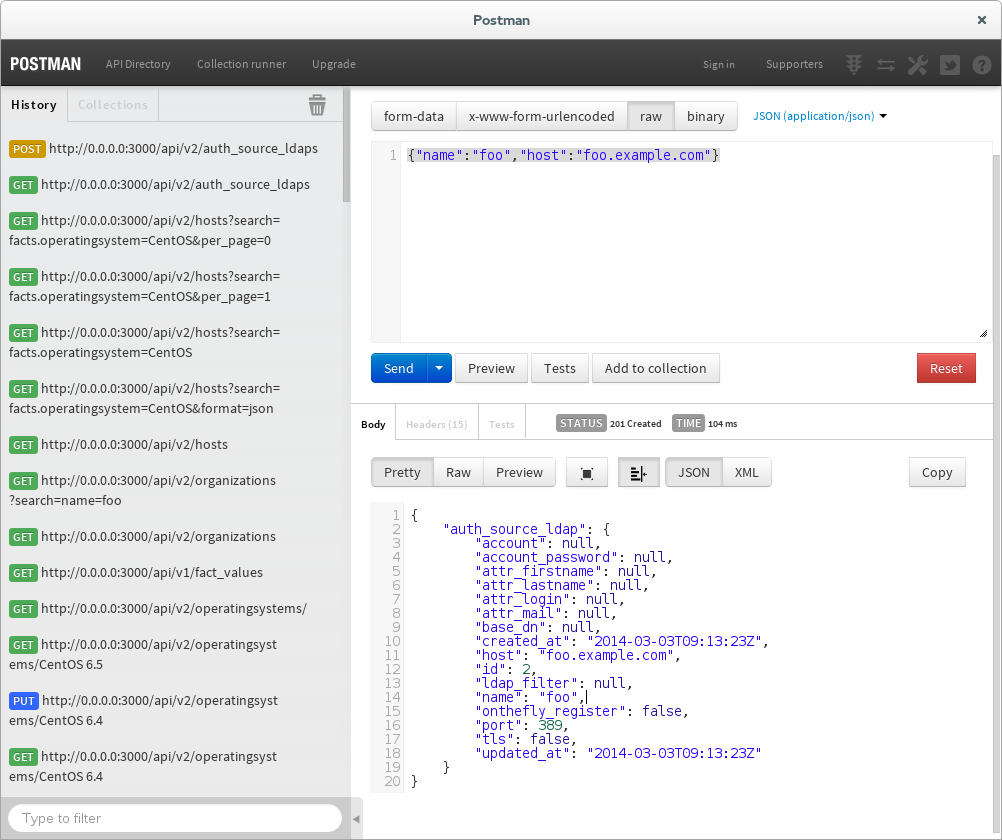The image size is (1002, 840).
Task: Open GET api/v2/operatingsystems/ history entry
Action: (x=158, y=609)
